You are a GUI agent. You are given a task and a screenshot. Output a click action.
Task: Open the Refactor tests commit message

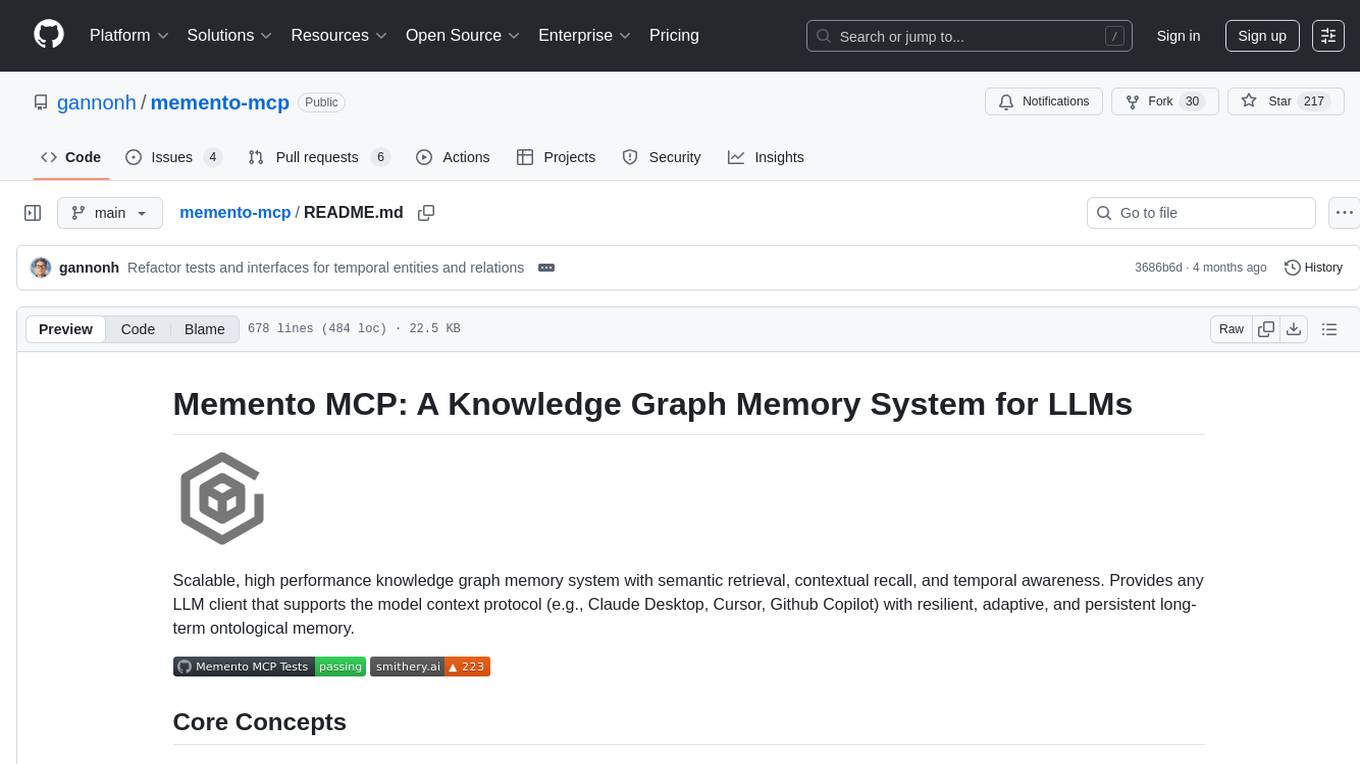326,267
